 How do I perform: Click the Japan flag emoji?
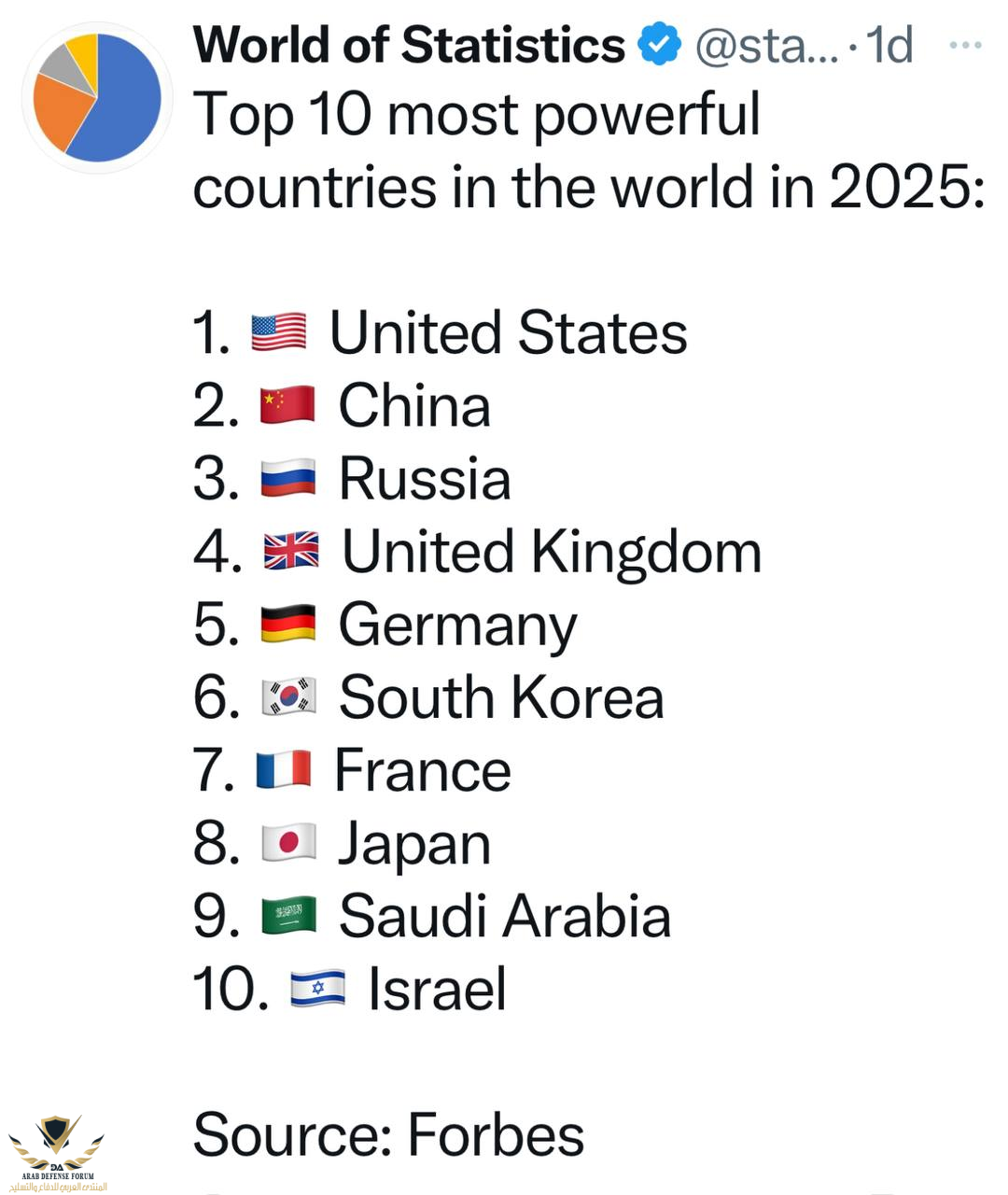pyautogui.click(x=288, y=843)
